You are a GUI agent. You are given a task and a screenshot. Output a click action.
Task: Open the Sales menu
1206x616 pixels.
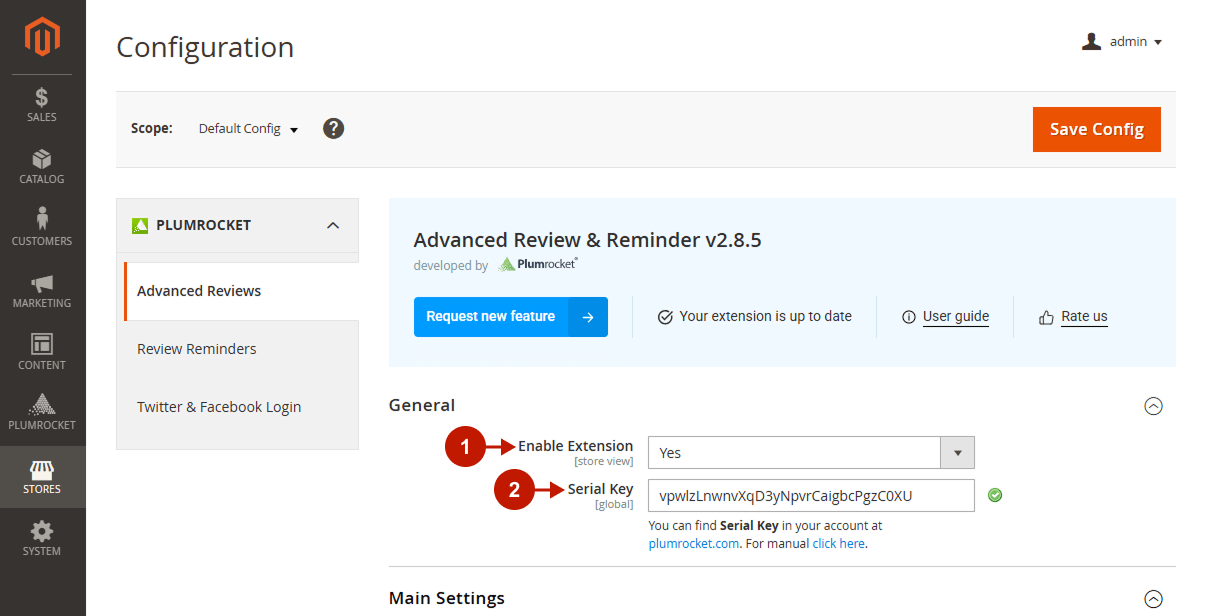[x=42, y=105]
